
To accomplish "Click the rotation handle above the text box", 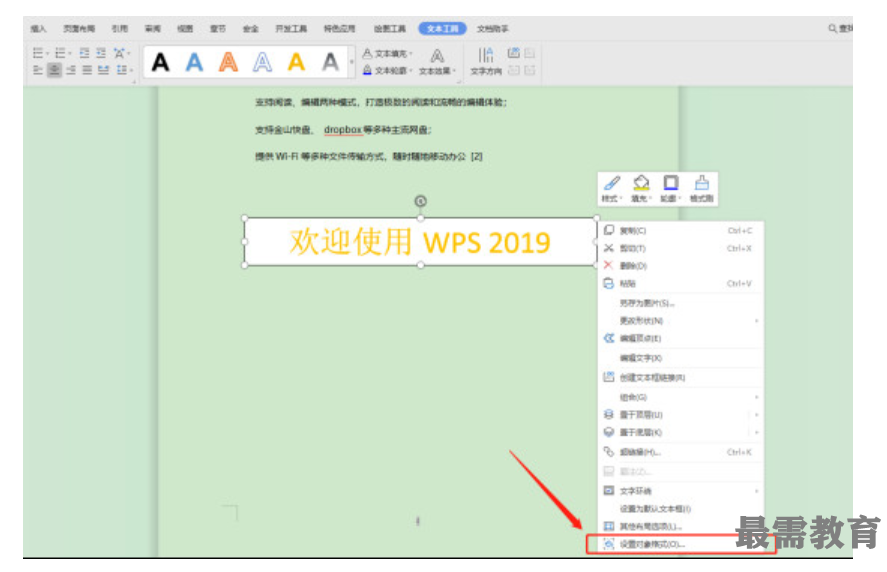I will (x=420, y=201).
